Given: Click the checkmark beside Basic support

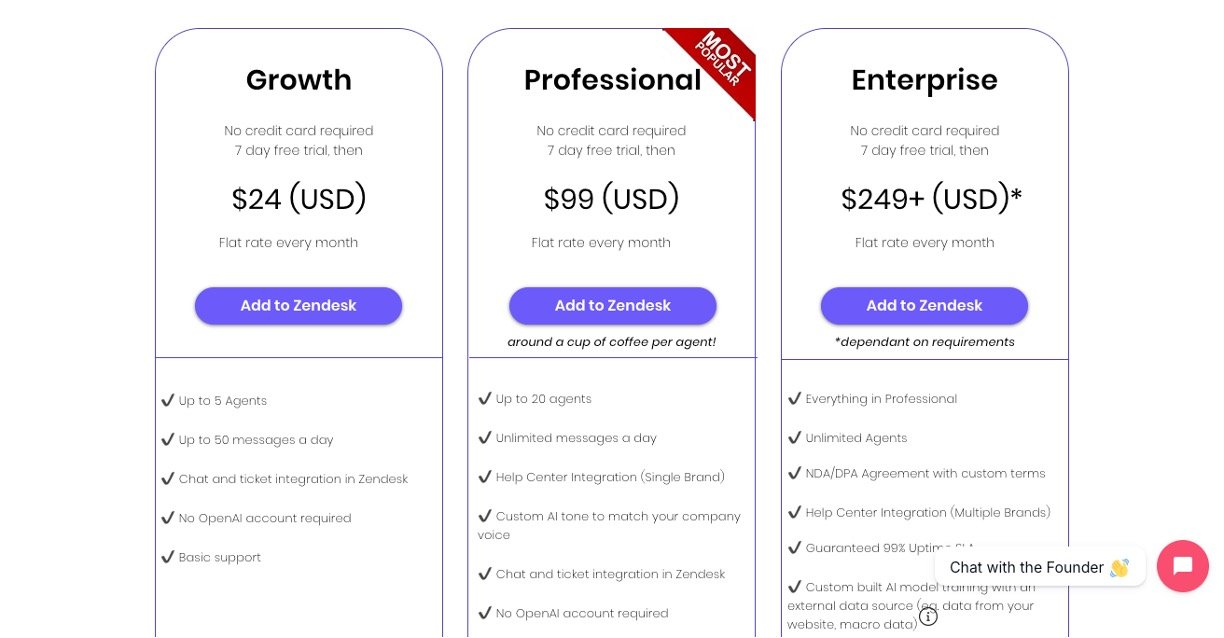Looking at the screenshot, I should (x=167, y=557).
